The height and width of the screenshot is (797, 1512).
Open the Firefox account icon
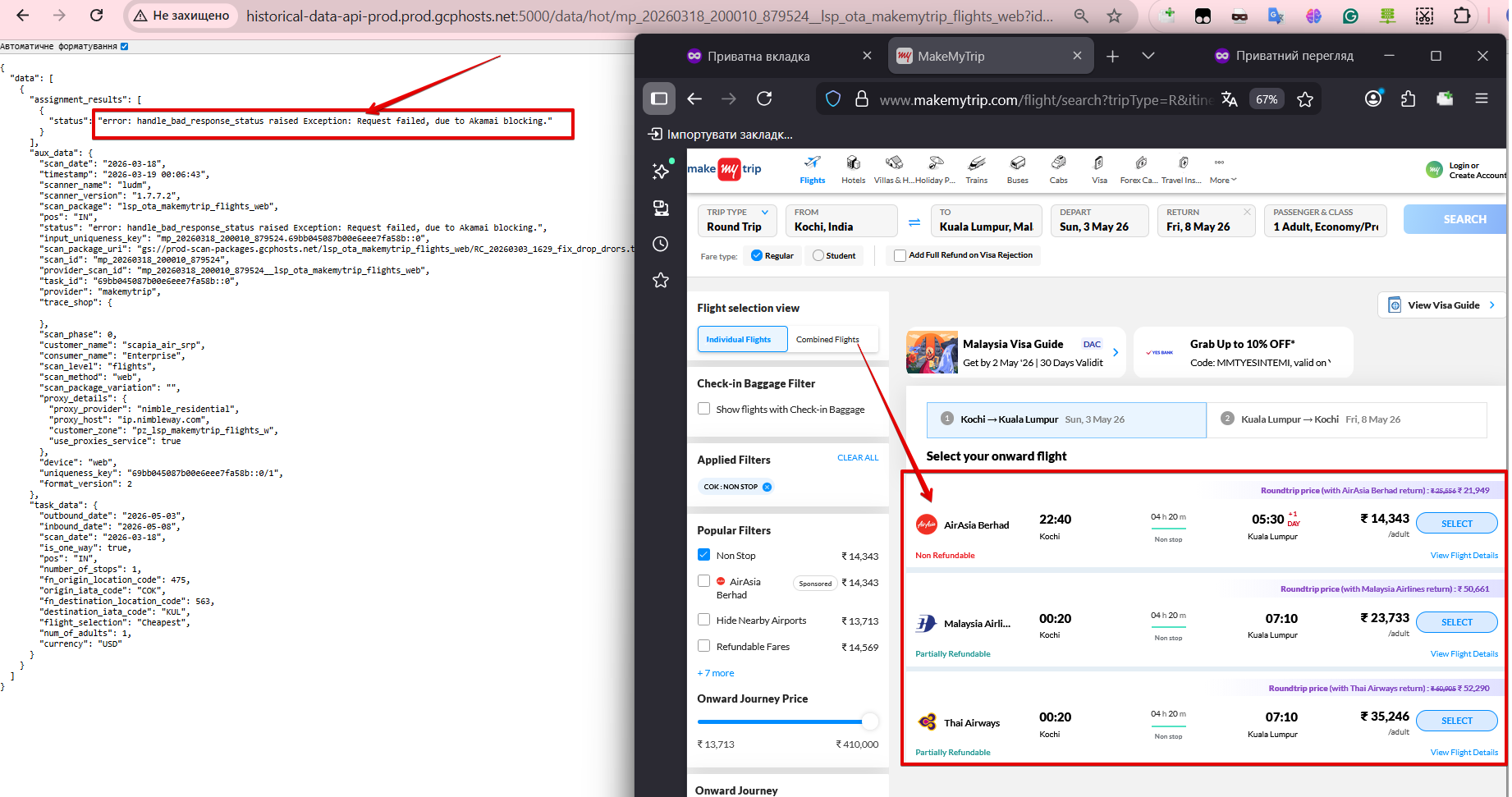[x=1373, y=98]
